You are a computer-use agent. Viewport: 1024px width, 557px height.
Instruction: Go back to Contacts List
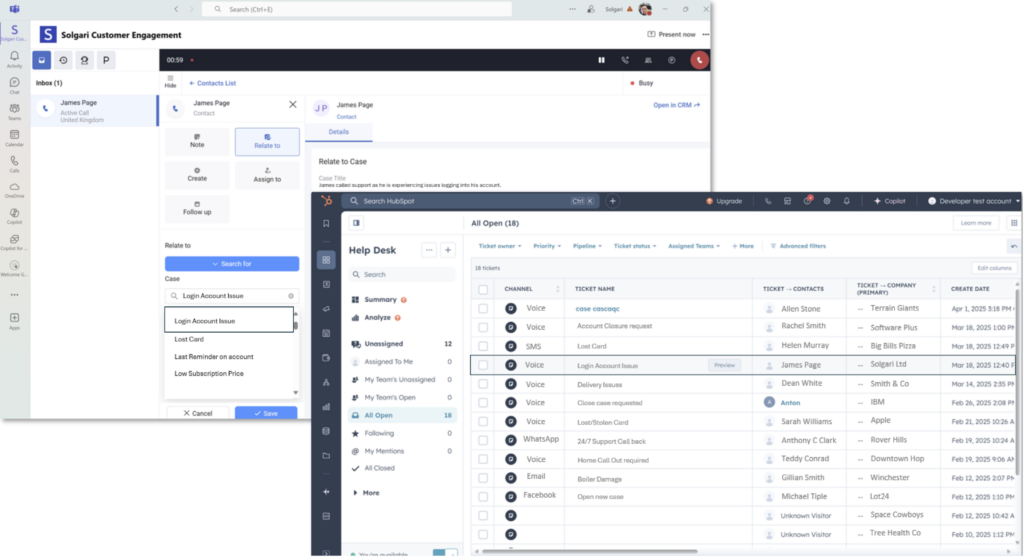point(212,83)
